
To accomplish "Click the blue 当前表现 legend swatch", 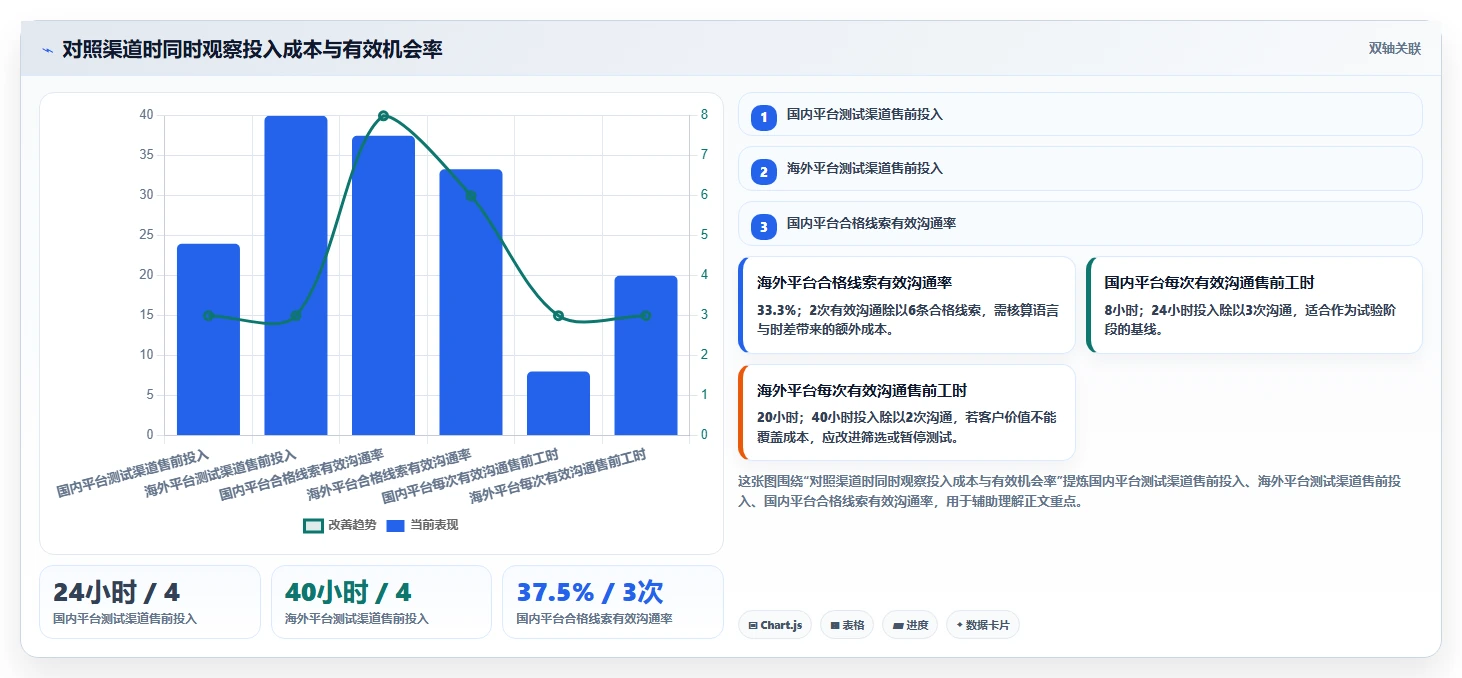I will (395, 525).
